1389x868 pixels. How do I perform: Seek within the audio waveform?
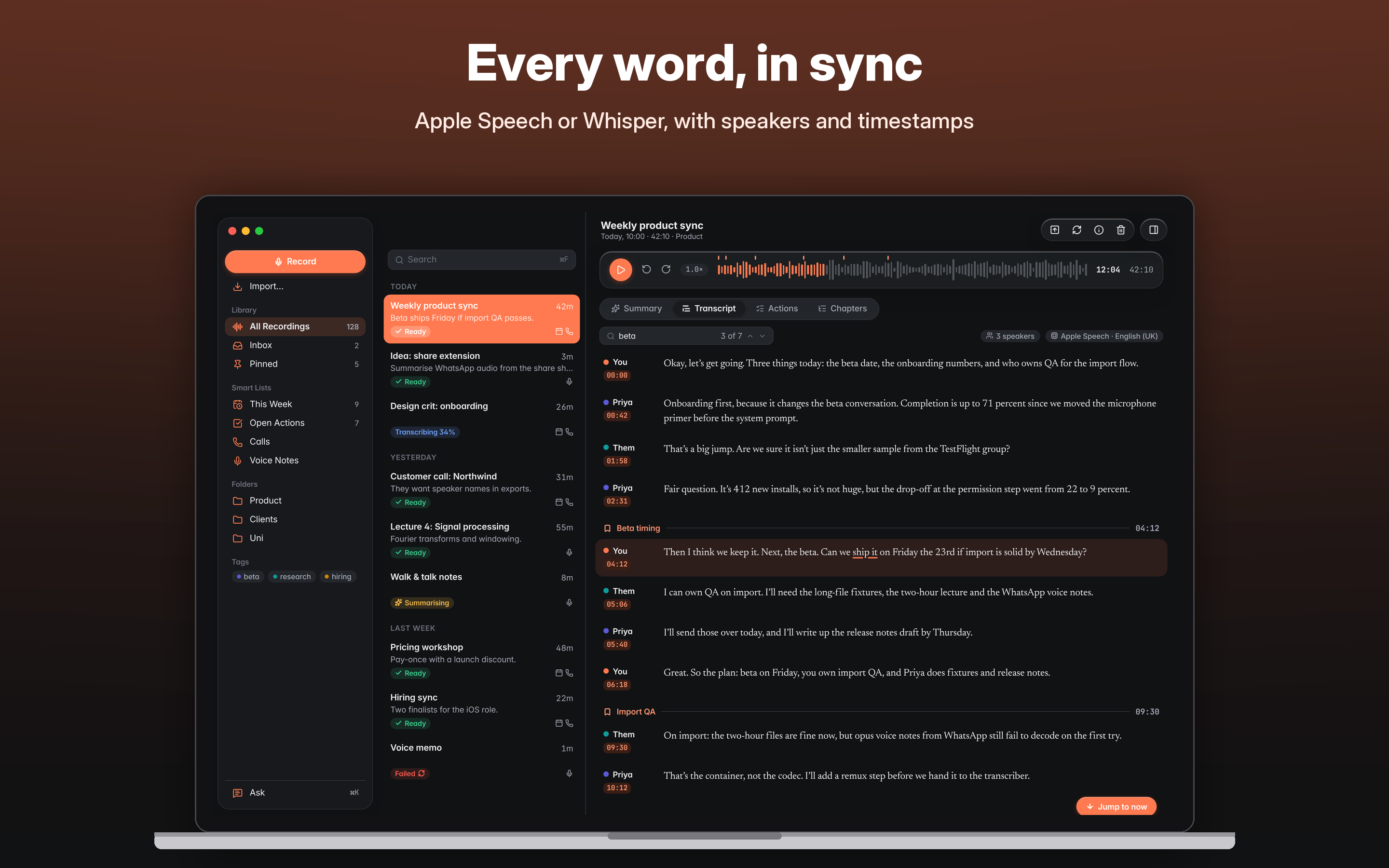pos(902,269)
